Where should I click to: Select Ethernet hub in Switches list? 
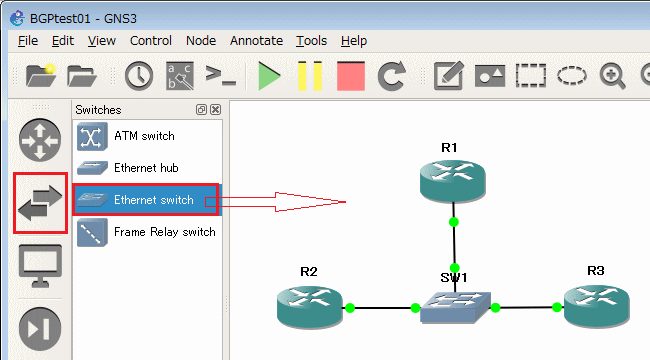pos(148,168)
